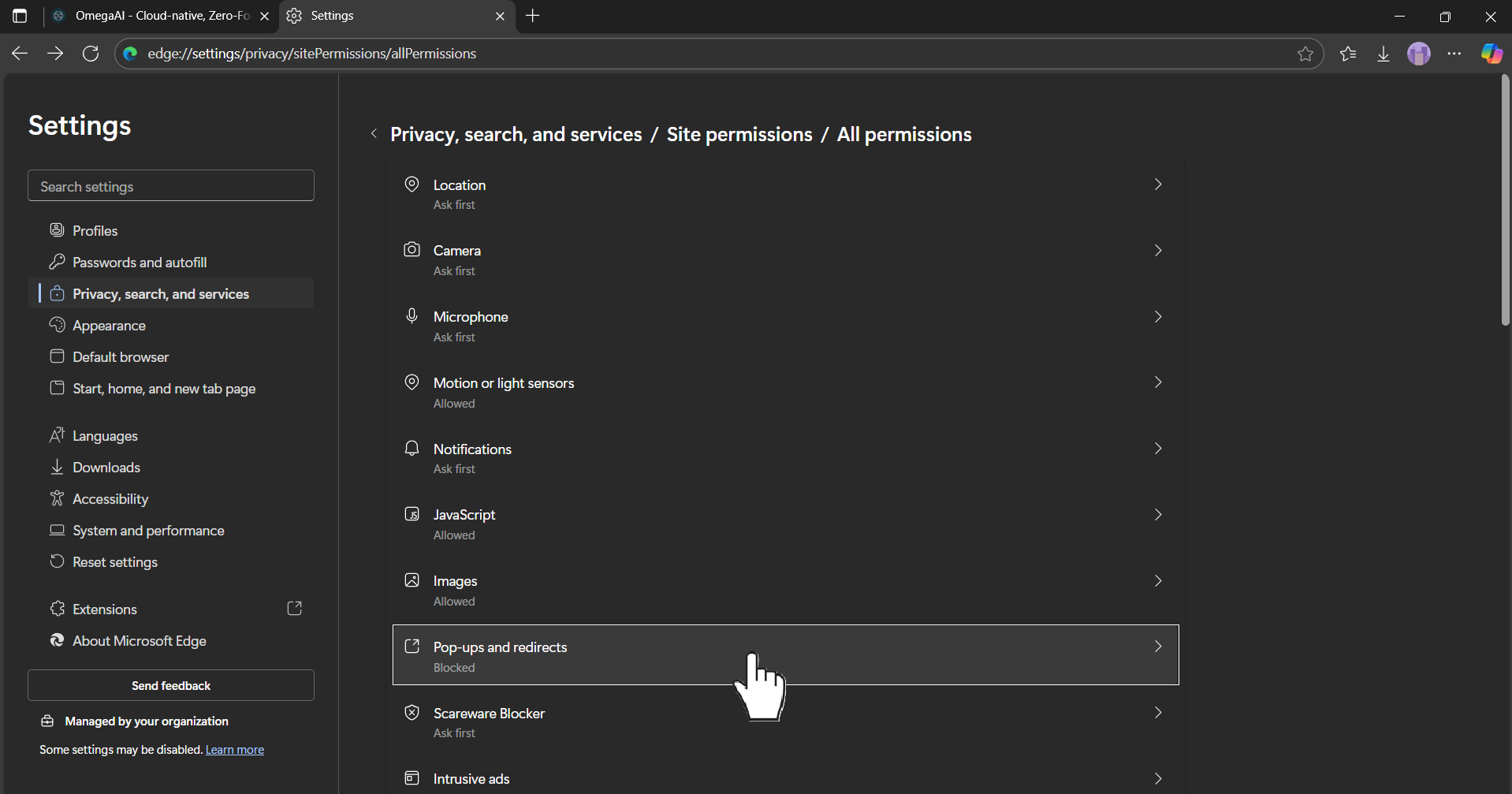Favorite this page using the star icon

tap(1306, 53)
